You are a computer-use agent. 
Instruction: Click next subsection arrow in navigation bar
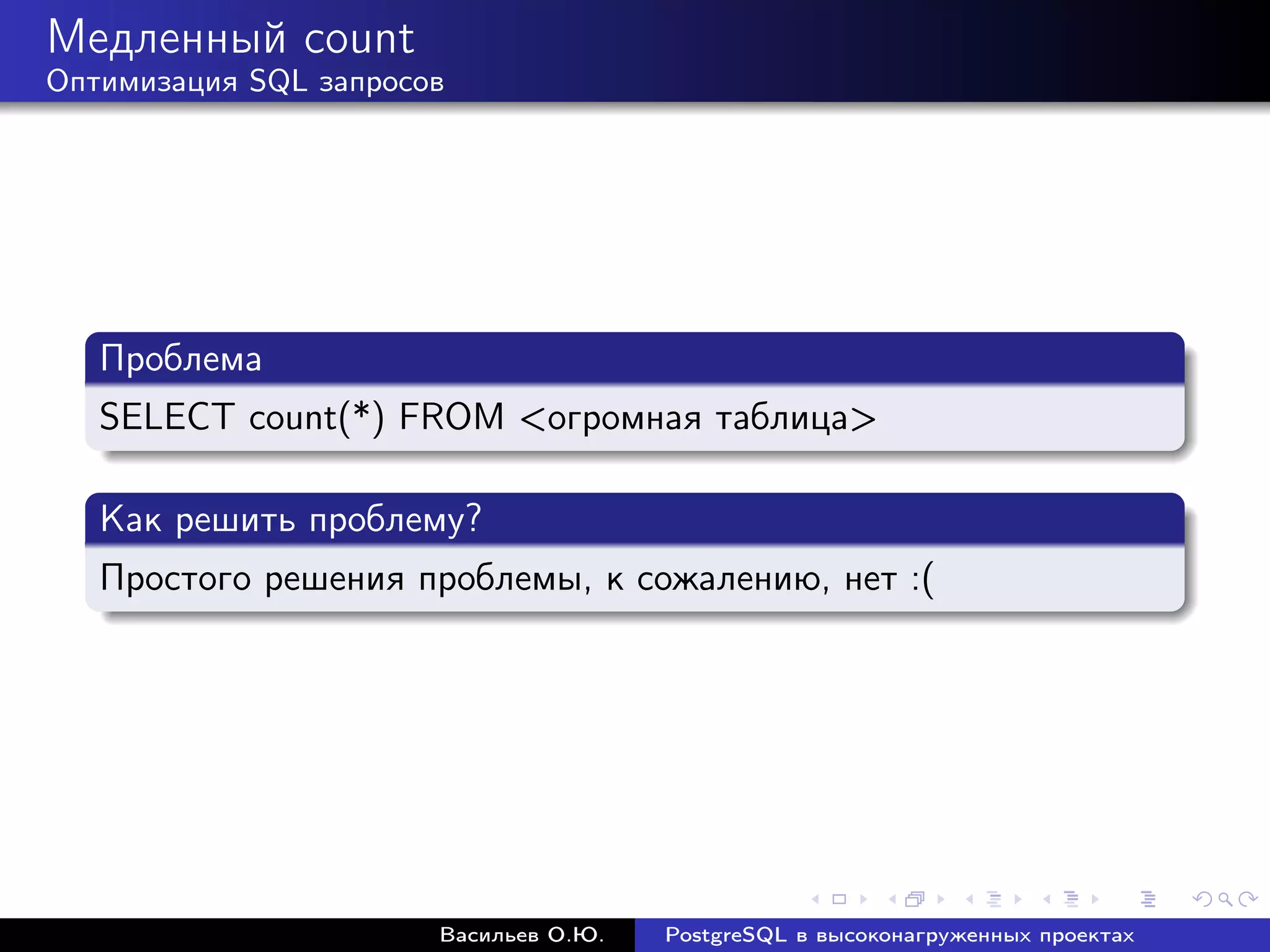click(x=1018, y=899)
